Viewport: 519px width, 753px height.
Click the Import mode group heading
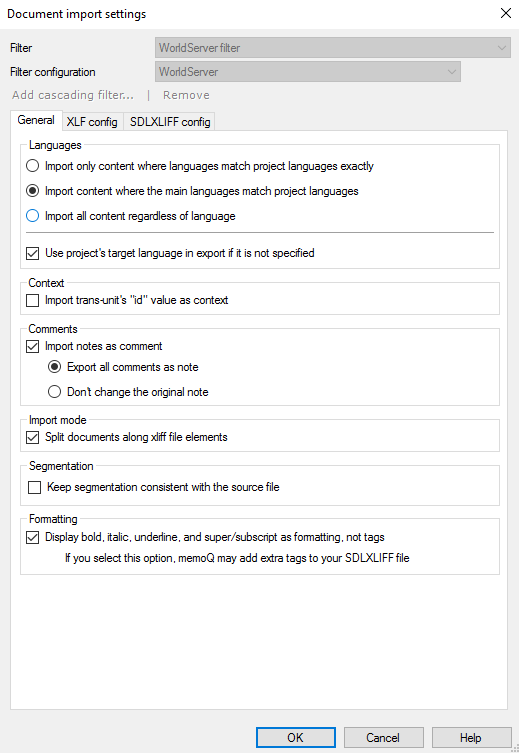pos(58,420)
